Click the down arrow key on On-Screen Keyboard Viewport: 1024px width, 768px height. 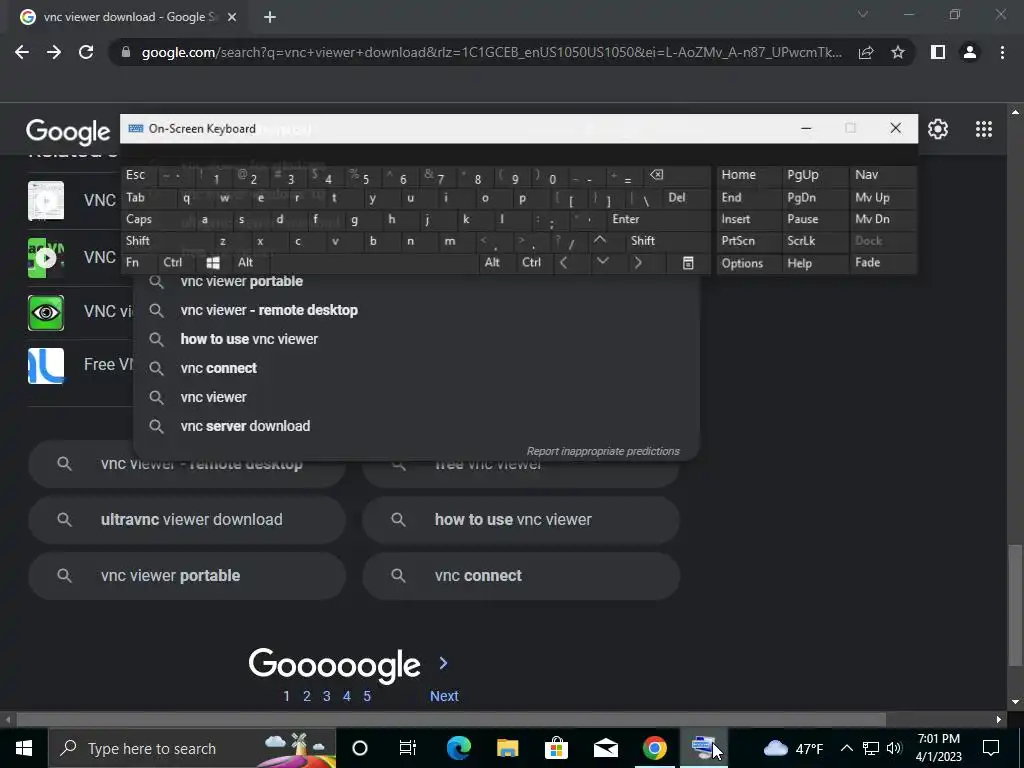coord(602,263)
